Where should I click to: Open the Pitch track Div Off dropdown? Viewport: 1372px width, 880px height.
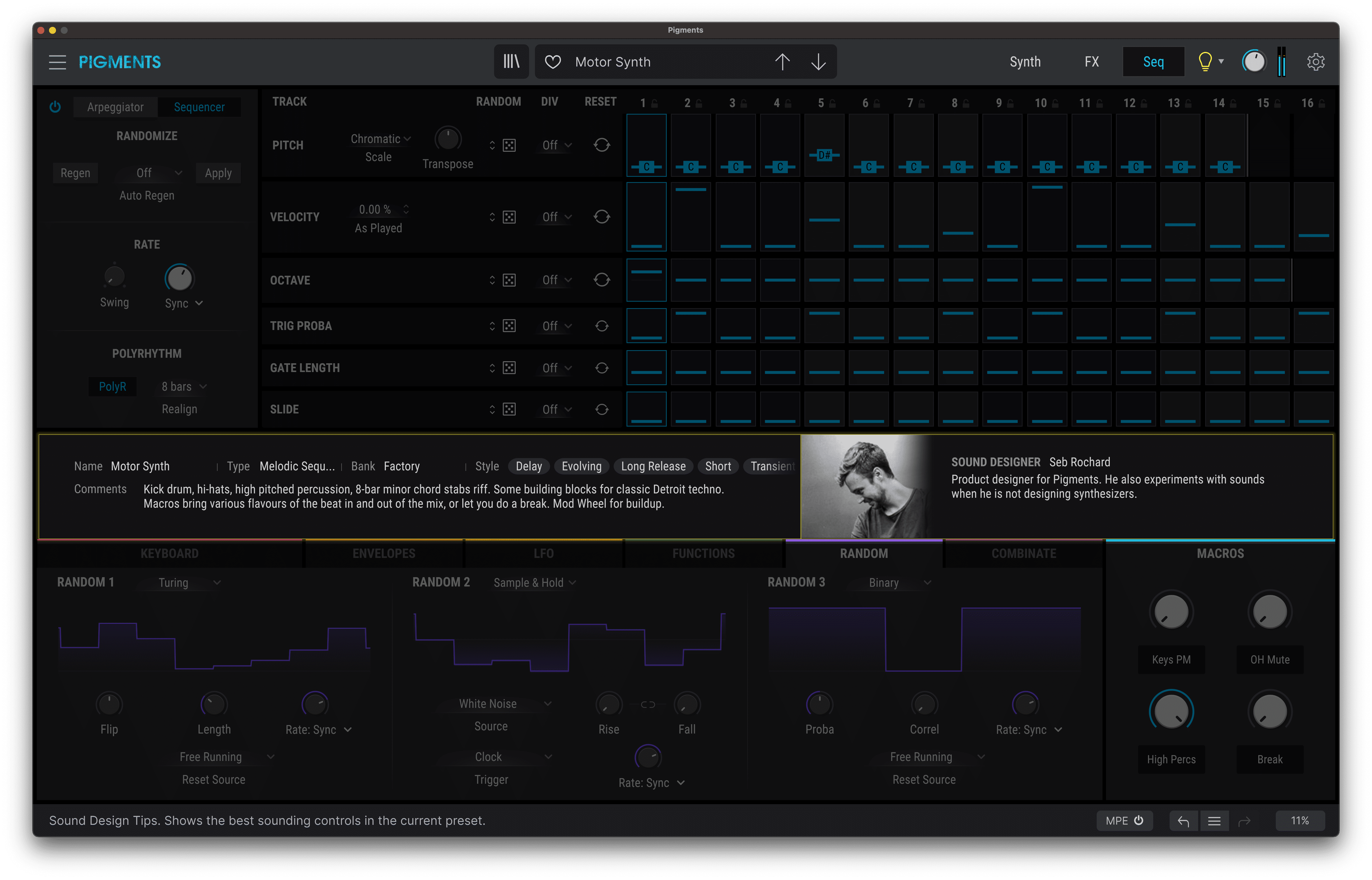point(556,145)
